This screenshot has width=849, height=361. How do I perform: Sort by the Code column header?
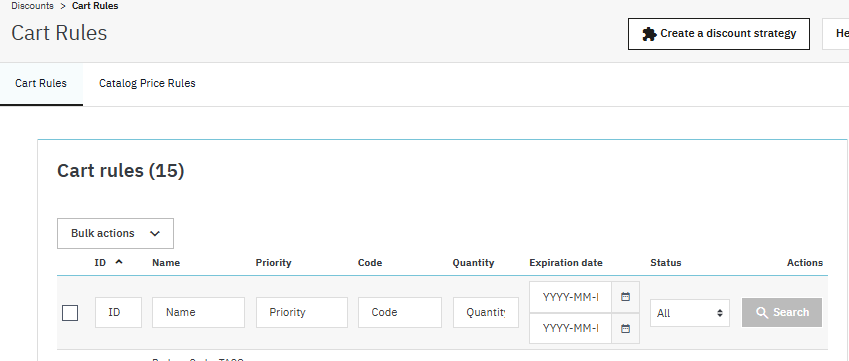370,262
